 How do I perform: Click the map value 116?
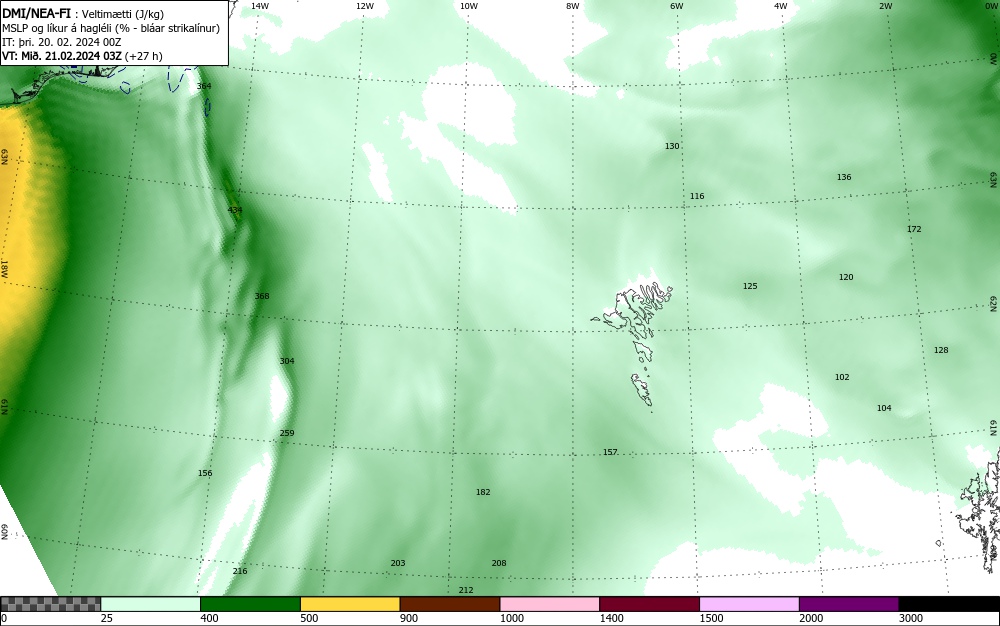697,196
